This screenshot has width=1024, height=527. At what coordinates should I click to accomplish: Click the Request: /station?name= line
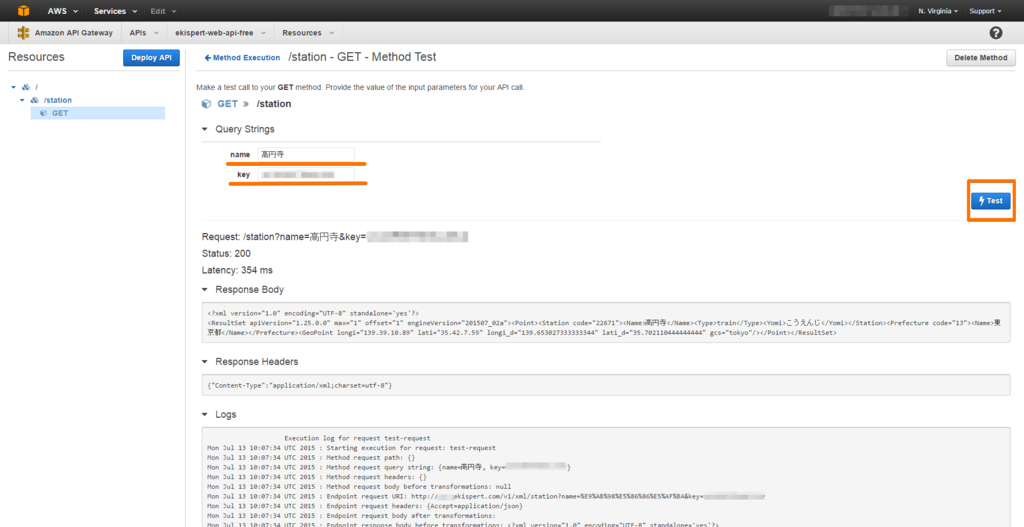[335, 237]
